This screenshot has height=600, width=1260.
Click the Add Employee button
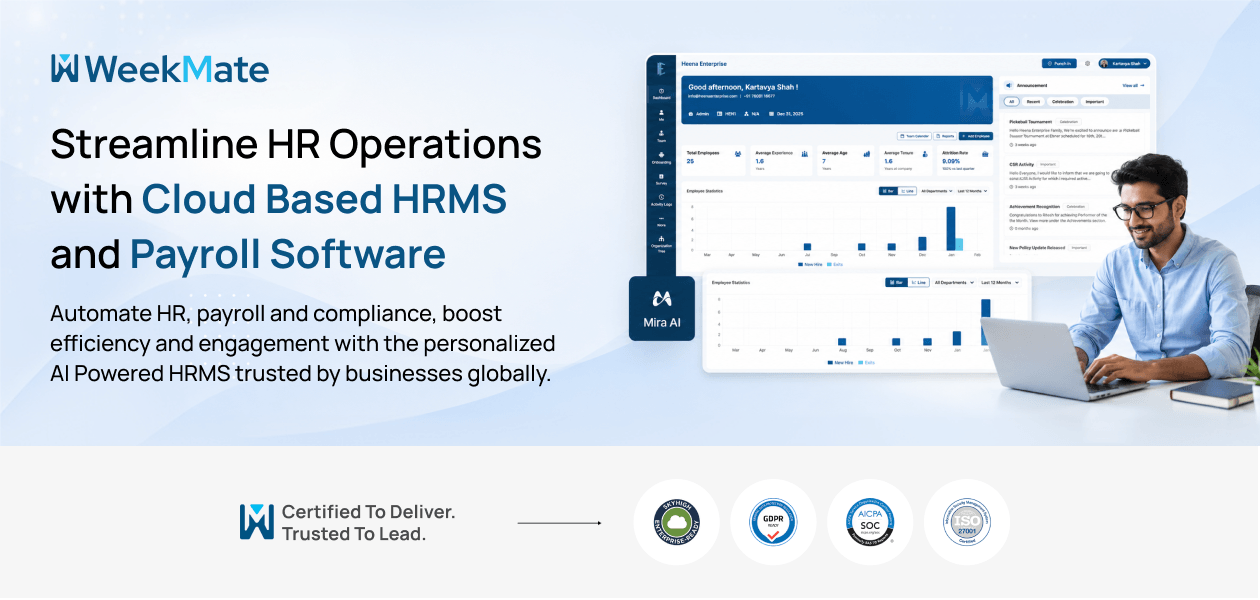tap(976, 136)
